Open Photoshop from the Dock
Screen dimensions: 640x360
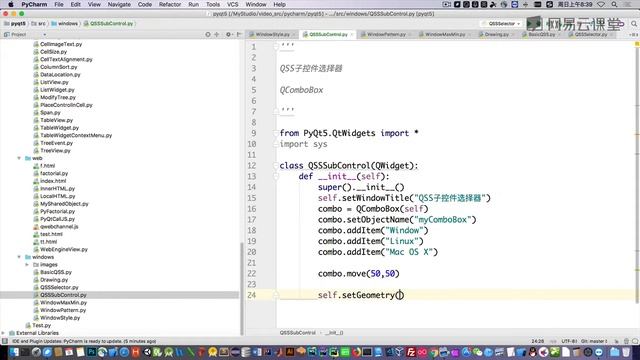coord(91,352)
